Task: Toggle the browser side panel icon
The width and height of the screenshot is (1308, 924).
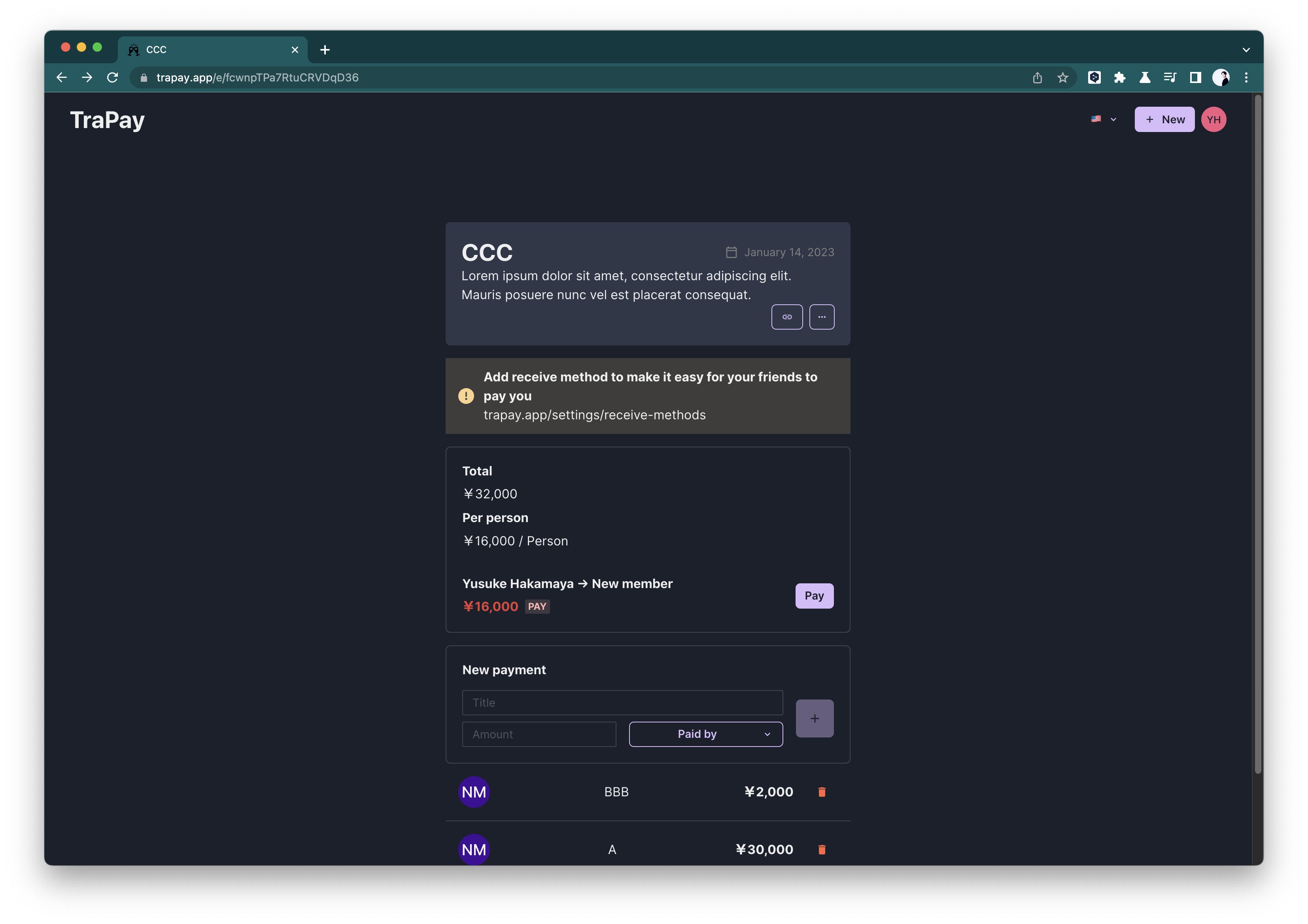Action: pyautogui.click(x=1195, y=77)
